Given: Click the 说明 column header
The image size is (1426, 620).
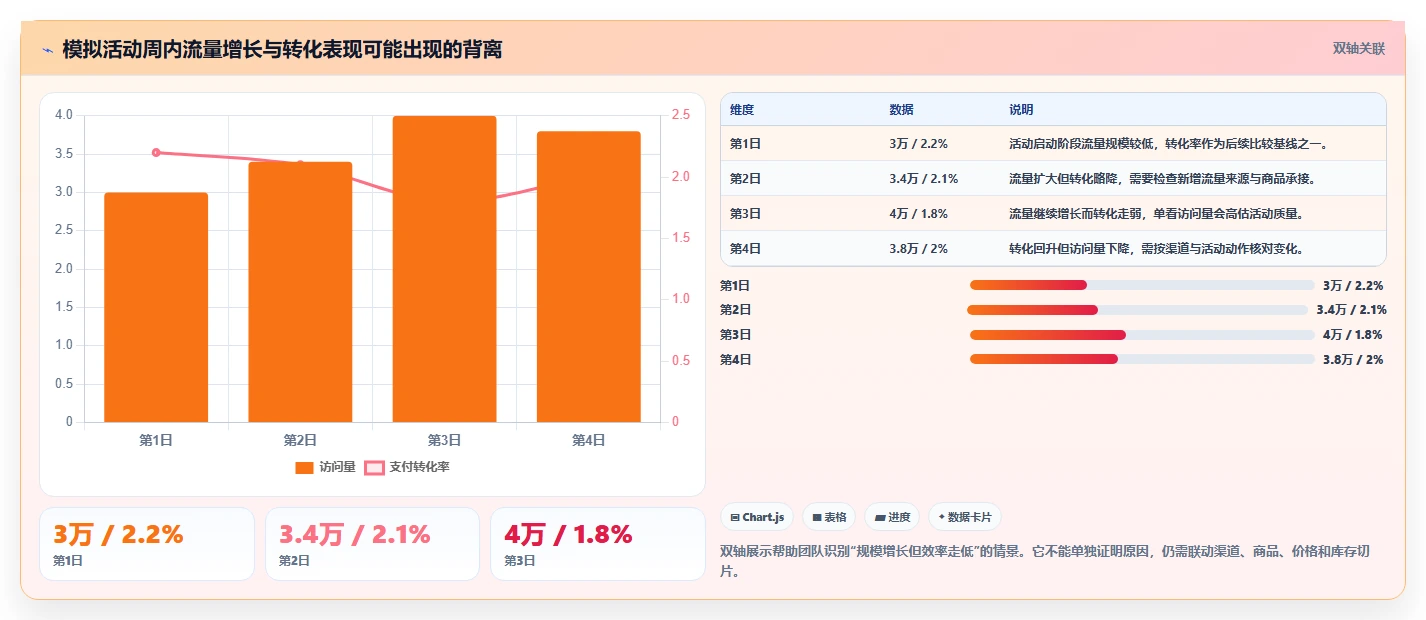Looking at the screenshot, I should [1021, 110].
